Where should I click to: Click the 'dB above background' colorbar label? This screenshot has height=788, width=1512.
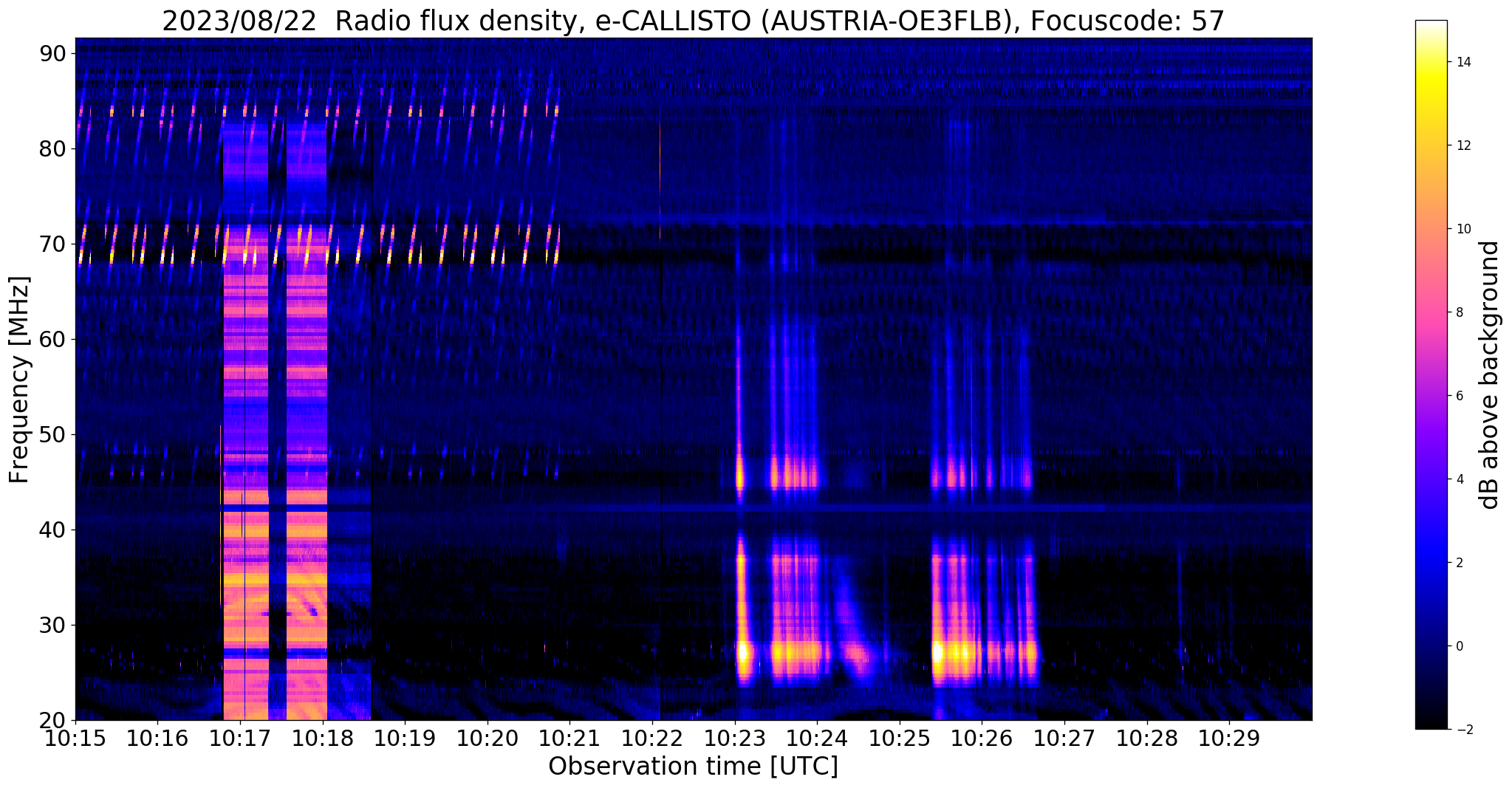pyautogui.click(x=1490, y=375)
